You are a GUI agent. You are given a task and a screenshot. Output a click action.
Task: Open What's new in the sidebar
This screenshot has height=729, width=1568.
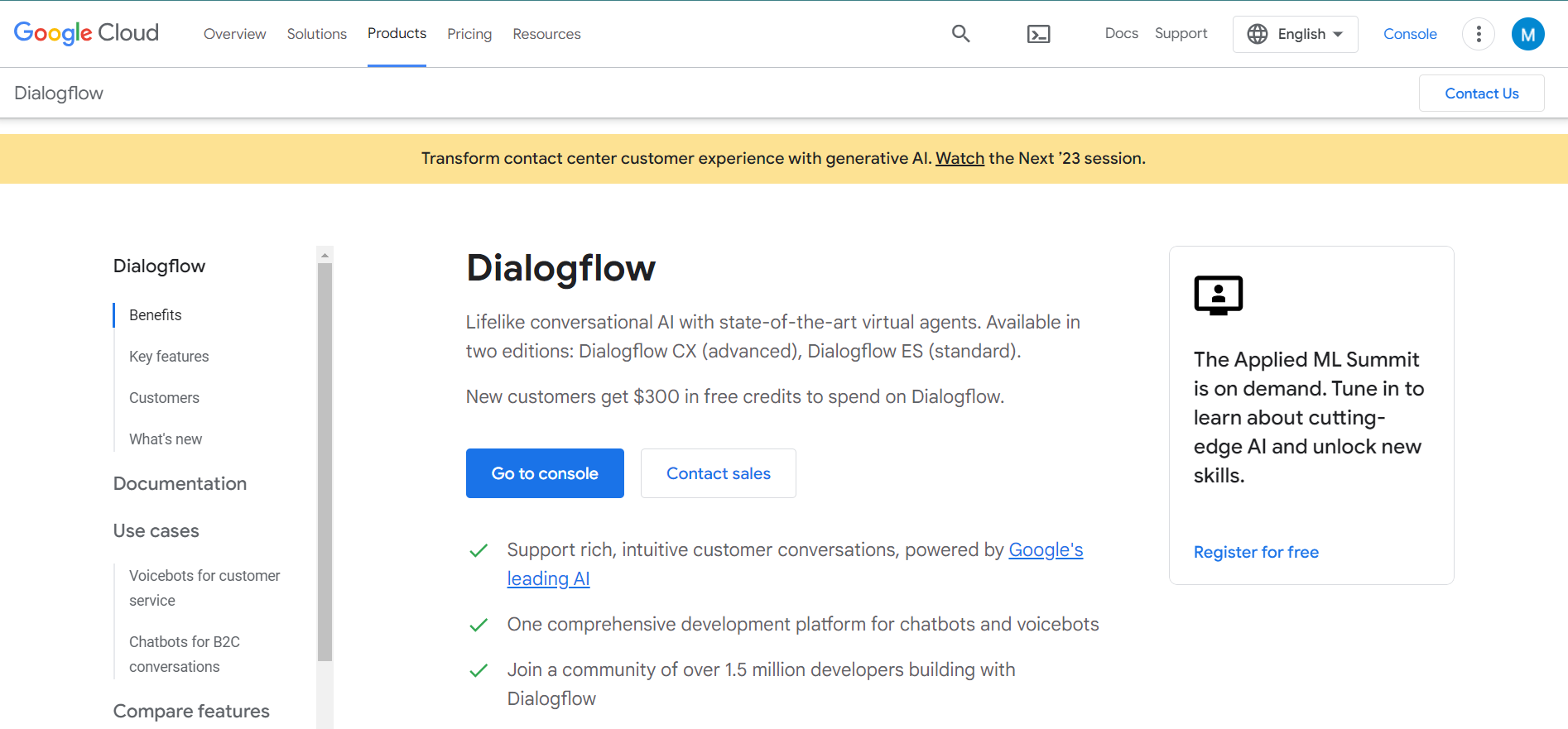pos(166,439)
